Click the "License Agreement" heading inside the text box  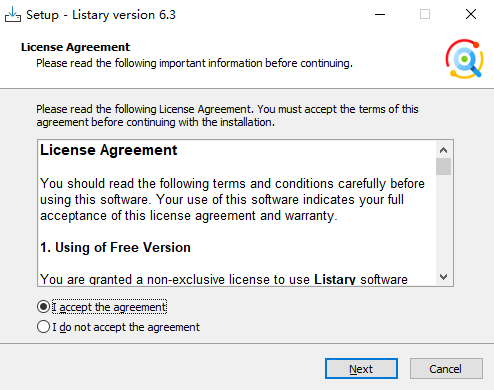point(109,150)
